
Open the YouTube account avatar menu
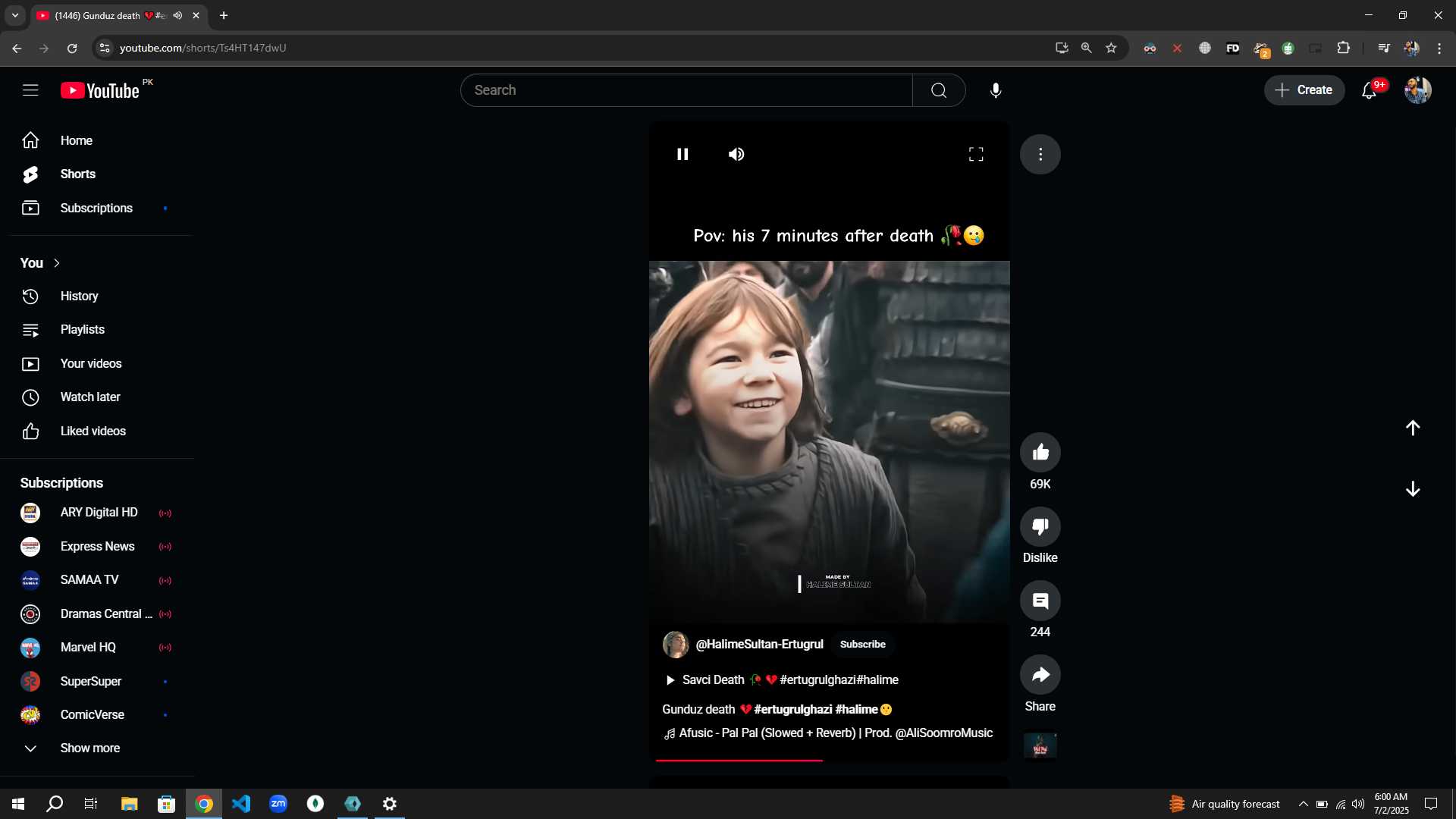(1417, 90)
